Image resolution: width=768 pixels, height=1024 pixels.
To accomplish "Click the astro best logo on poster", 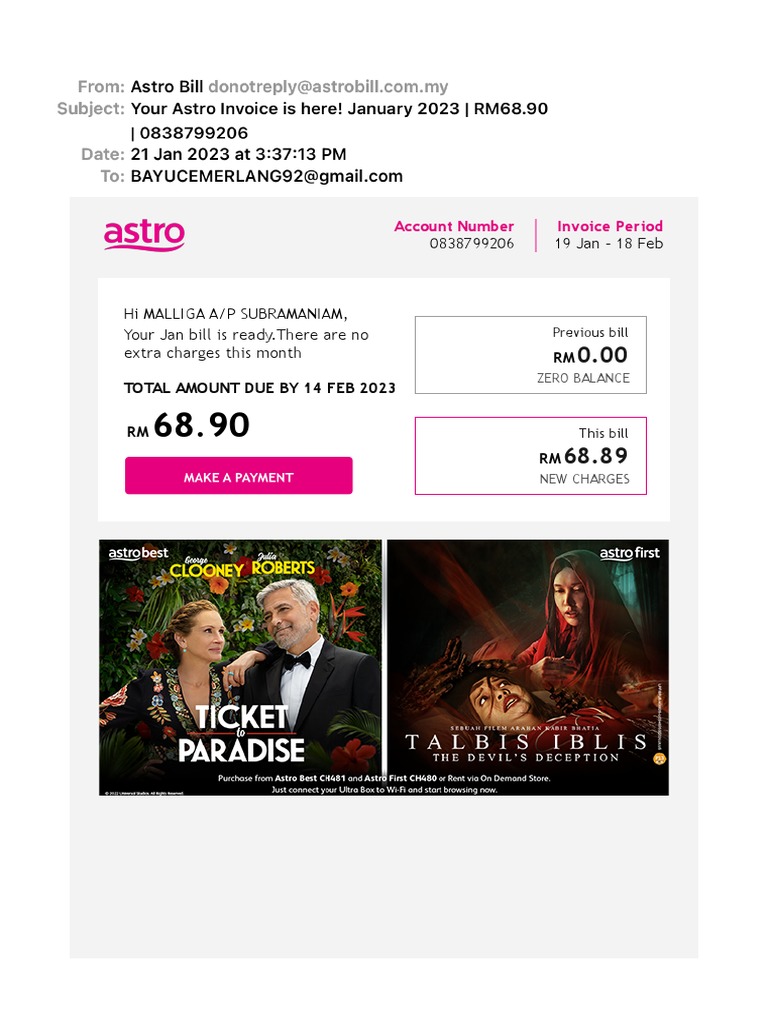I will [138, 553].
